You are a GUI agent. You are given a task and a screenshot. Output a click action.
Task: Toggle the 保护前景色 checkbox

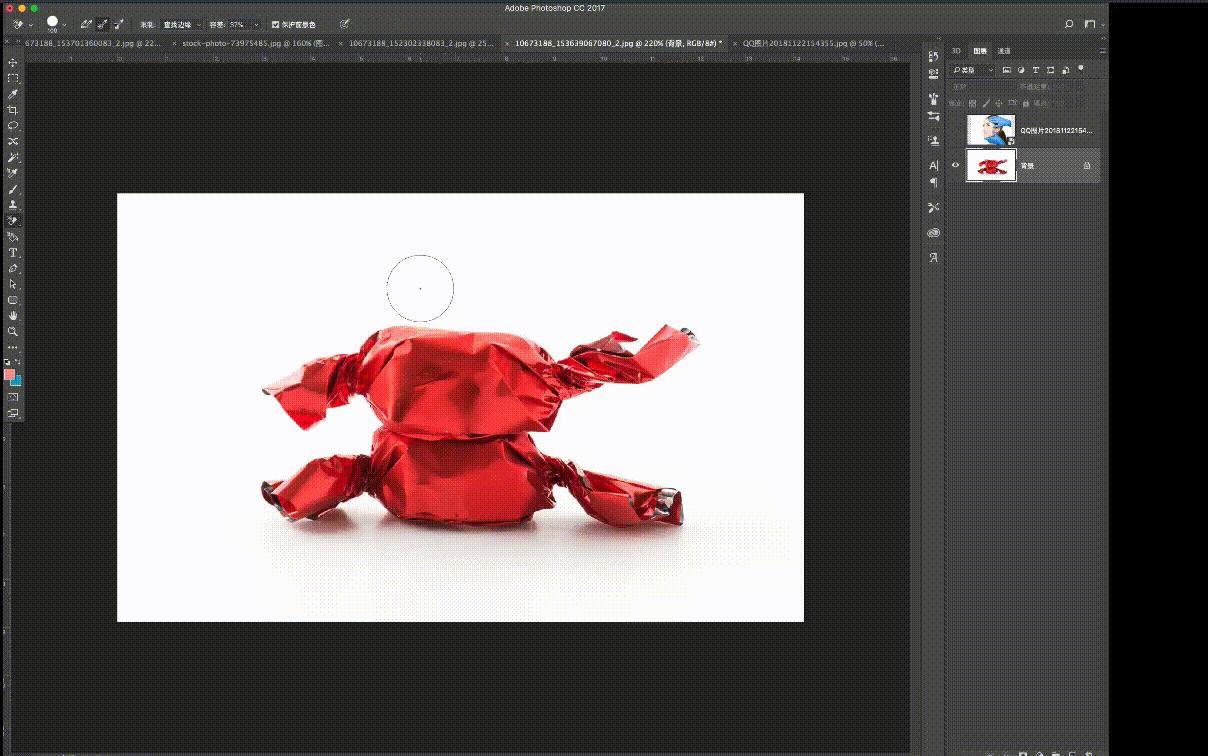pyautogui.click(x=276, y=24)
